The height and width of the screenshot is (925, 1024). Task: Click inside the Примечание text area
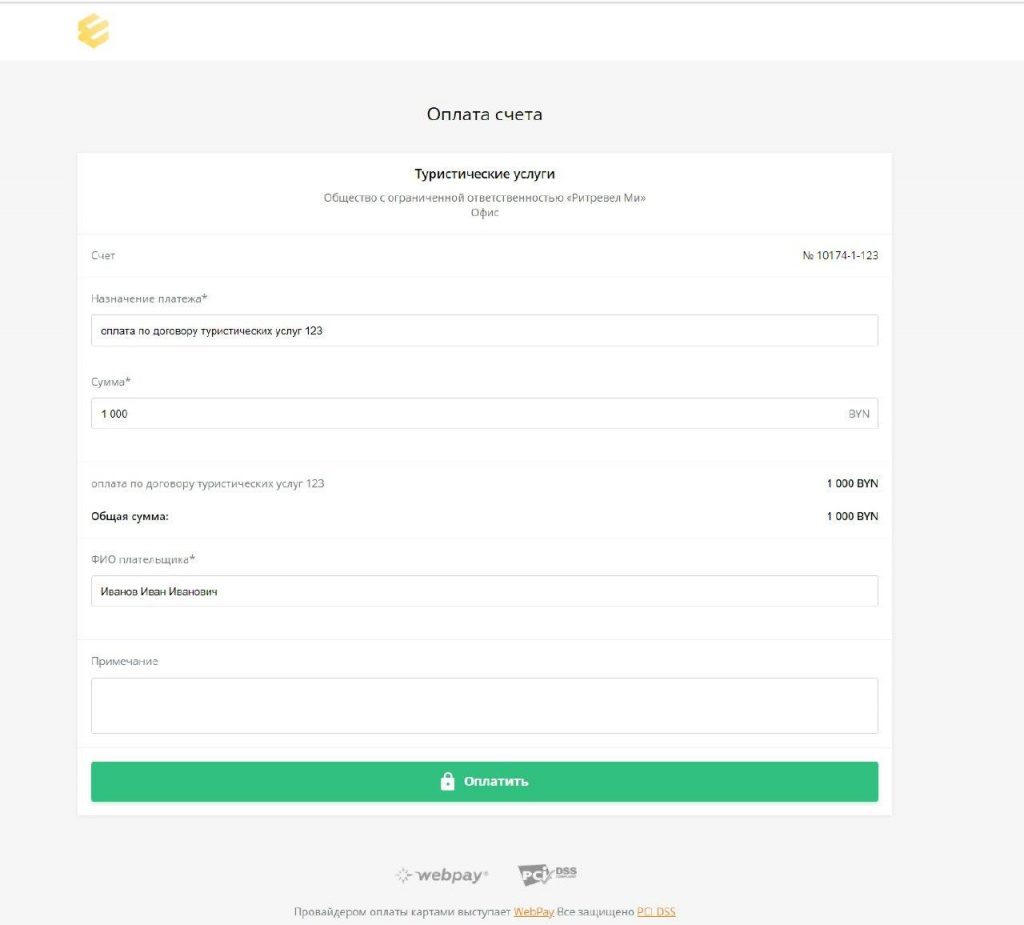tap(484, 706)
